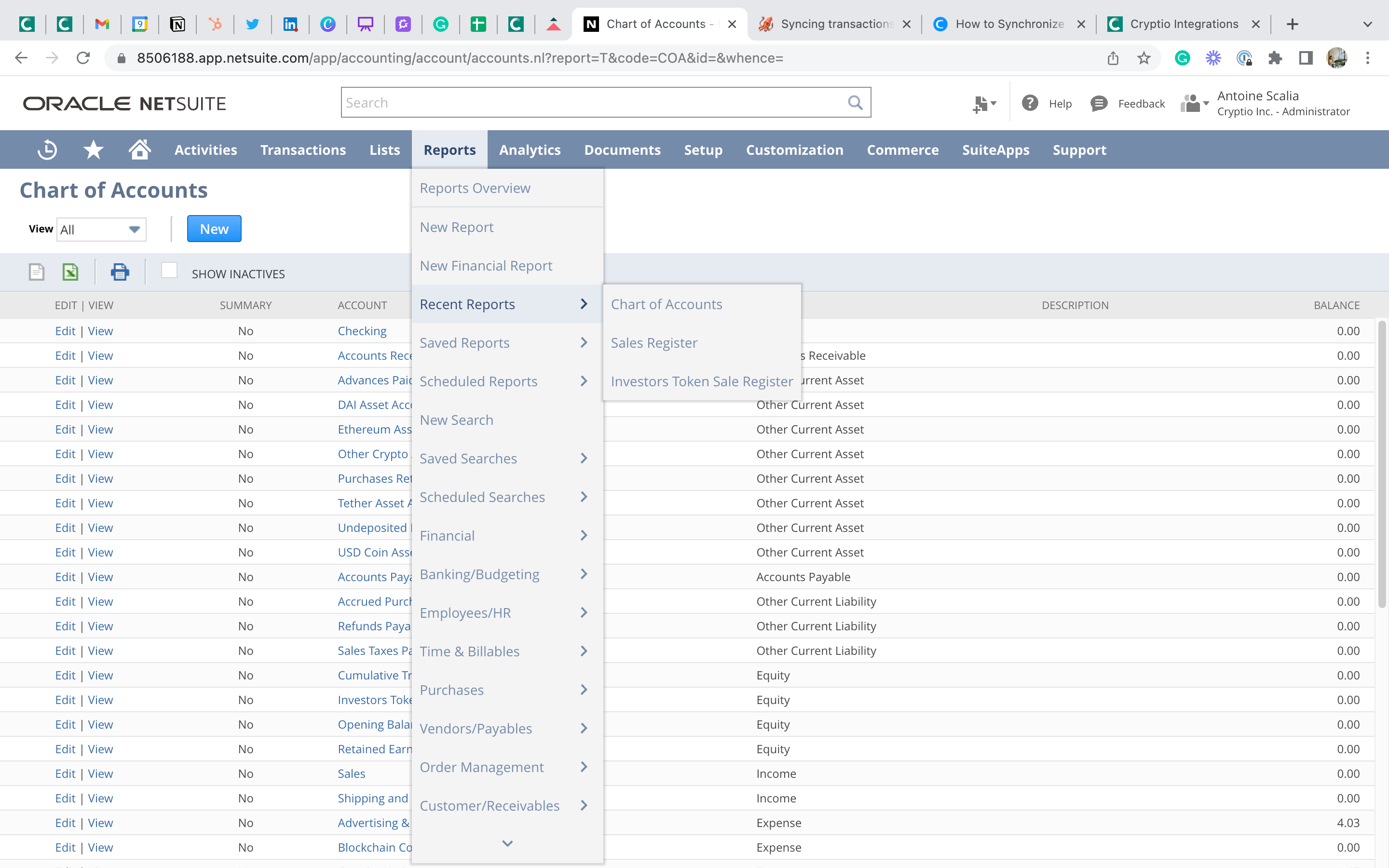Click the Export CSV document icon
This screenshot has height=868, width=1389.
click(x=36, y=272)
